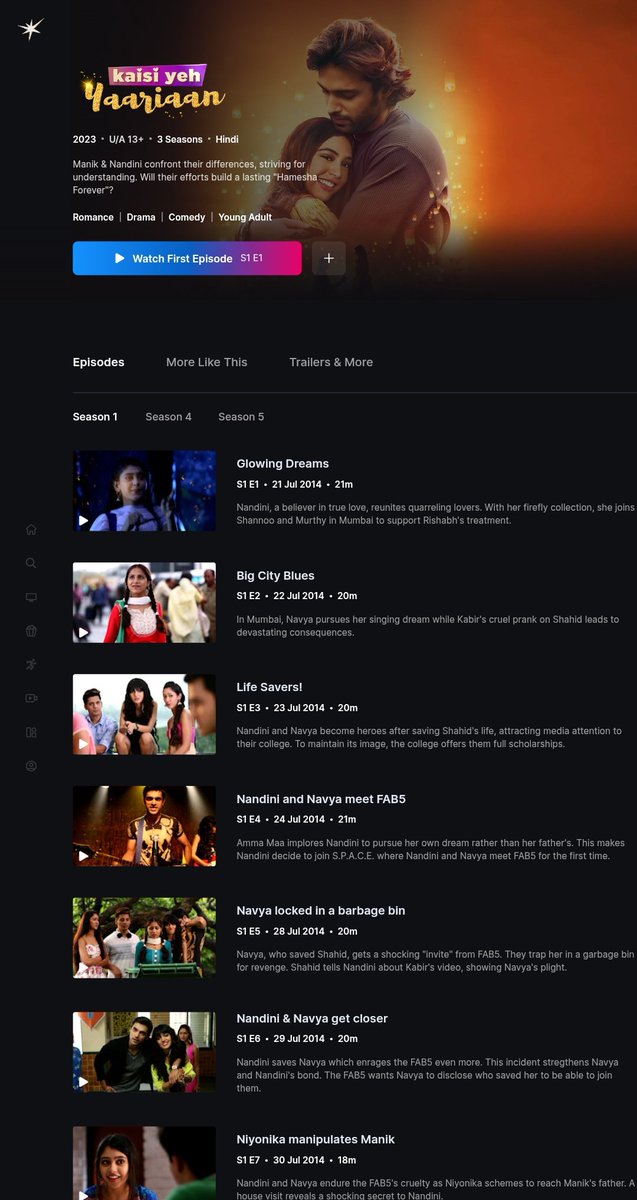This screenshot has height=1200, width=637.
Task: Click the 3 Seasons label
Action: click(x=180, y=140)
